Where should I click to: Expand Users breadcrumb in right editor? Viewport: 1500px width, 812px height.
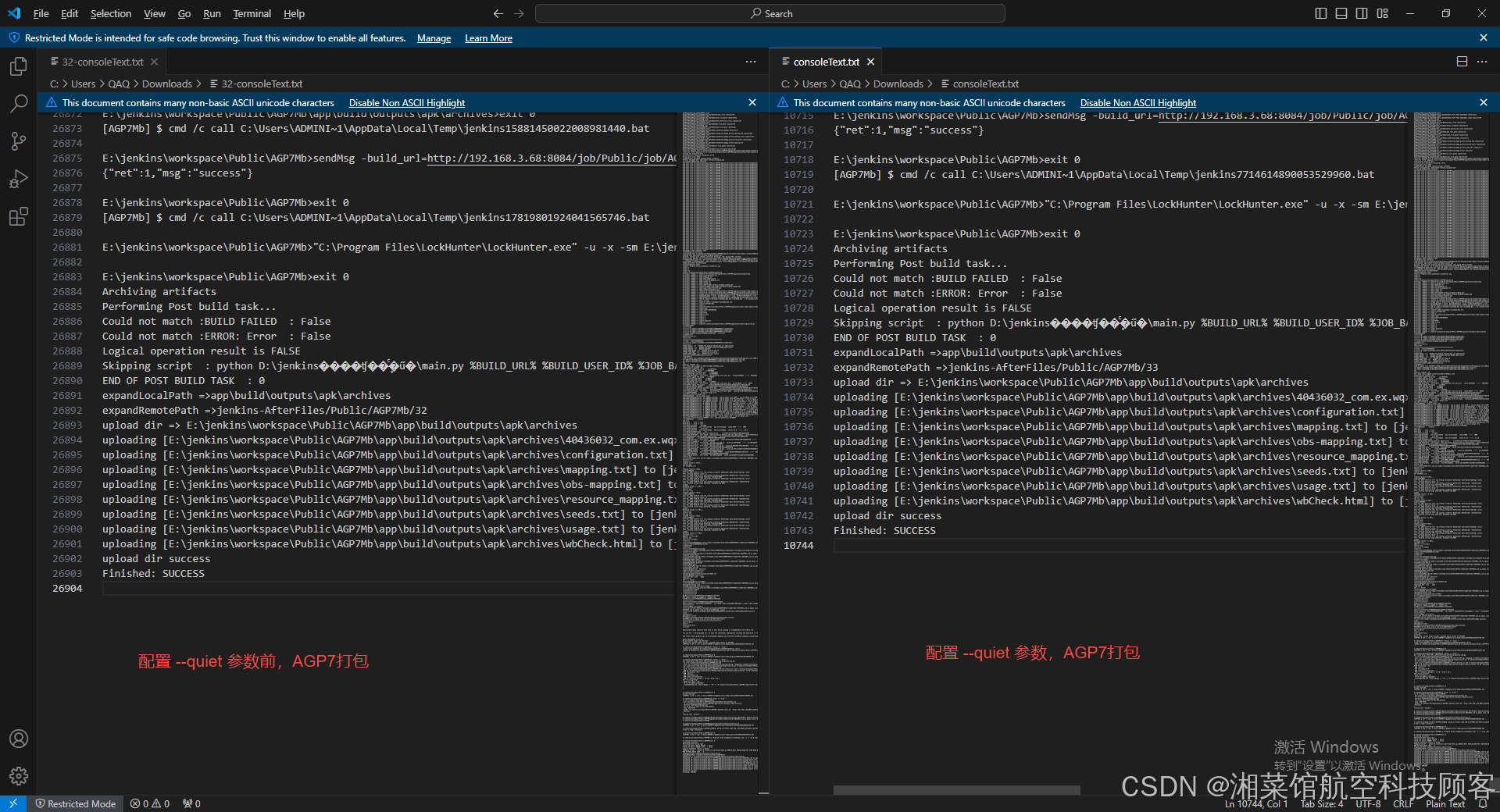(x=814, y=84)
